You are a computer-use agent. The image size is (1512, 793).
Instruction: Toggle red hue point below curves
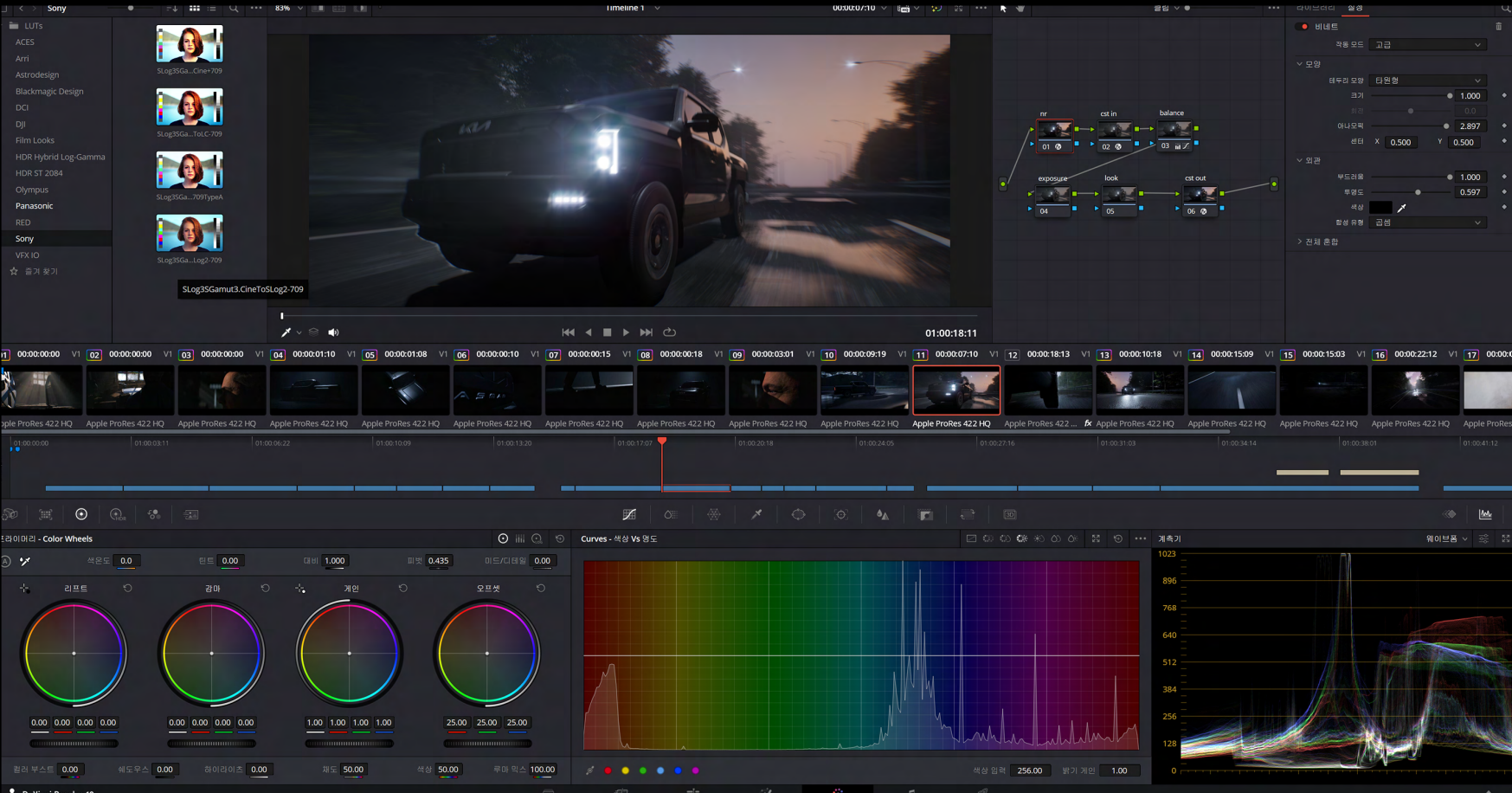[x=608, y=770]
